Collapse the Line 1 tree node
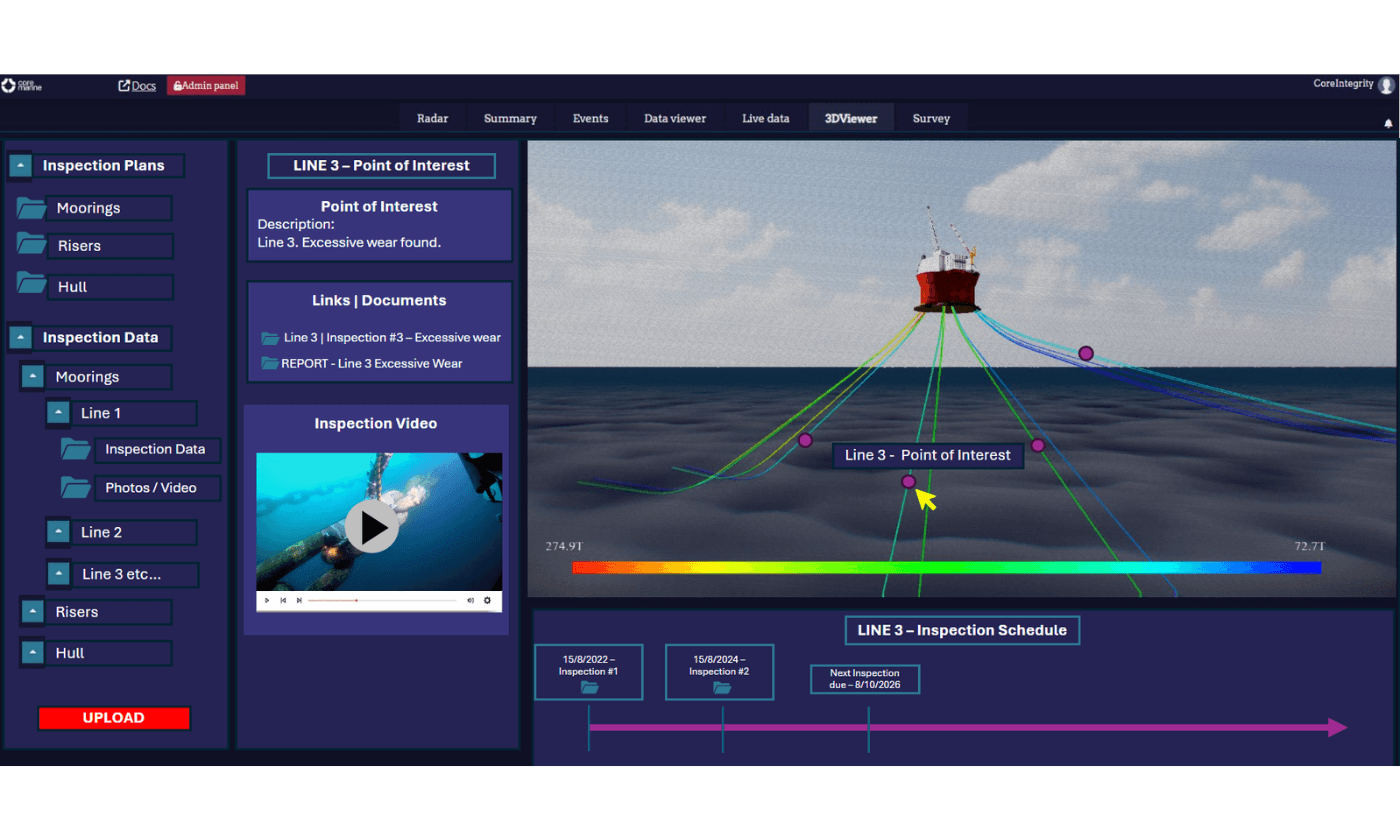 [58, 413]
